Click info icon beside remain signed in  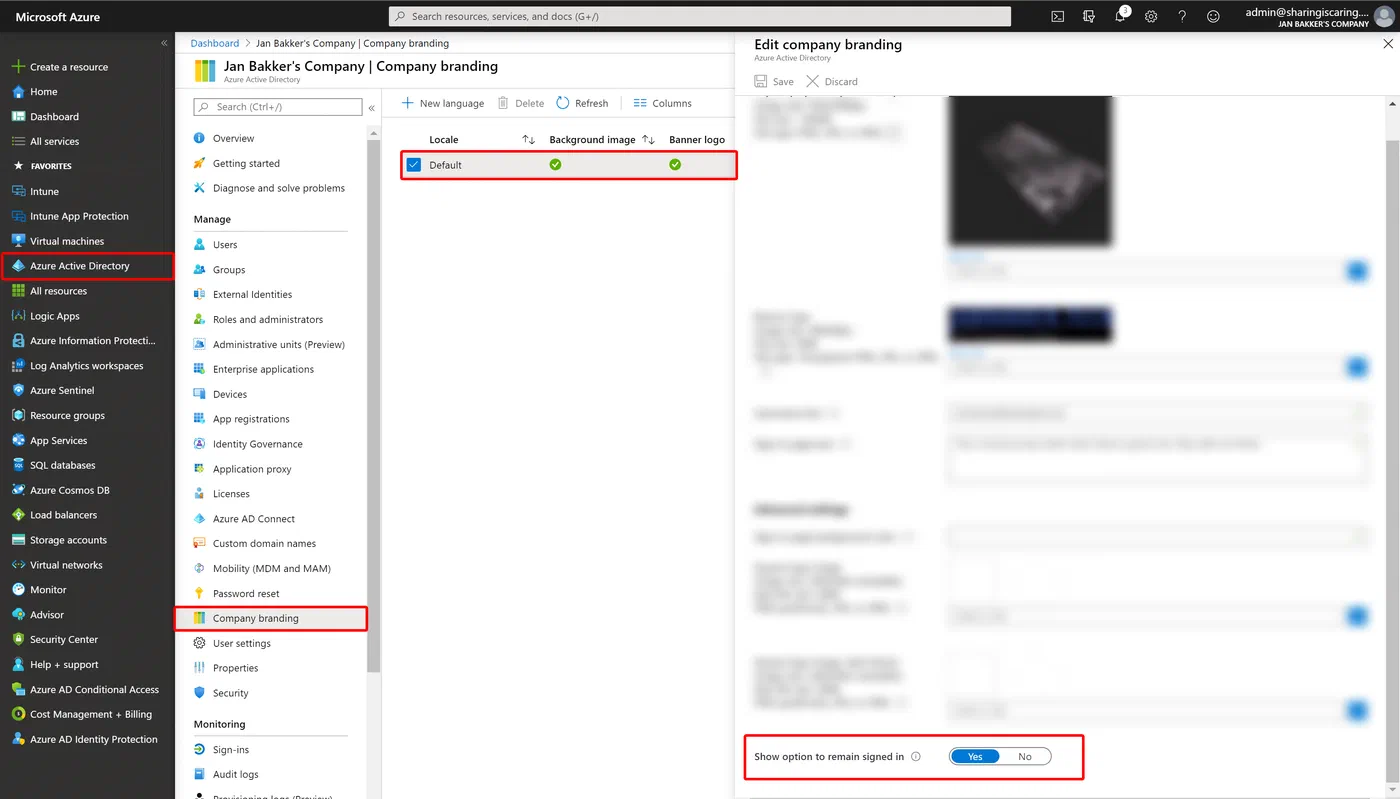coord(916,757)
